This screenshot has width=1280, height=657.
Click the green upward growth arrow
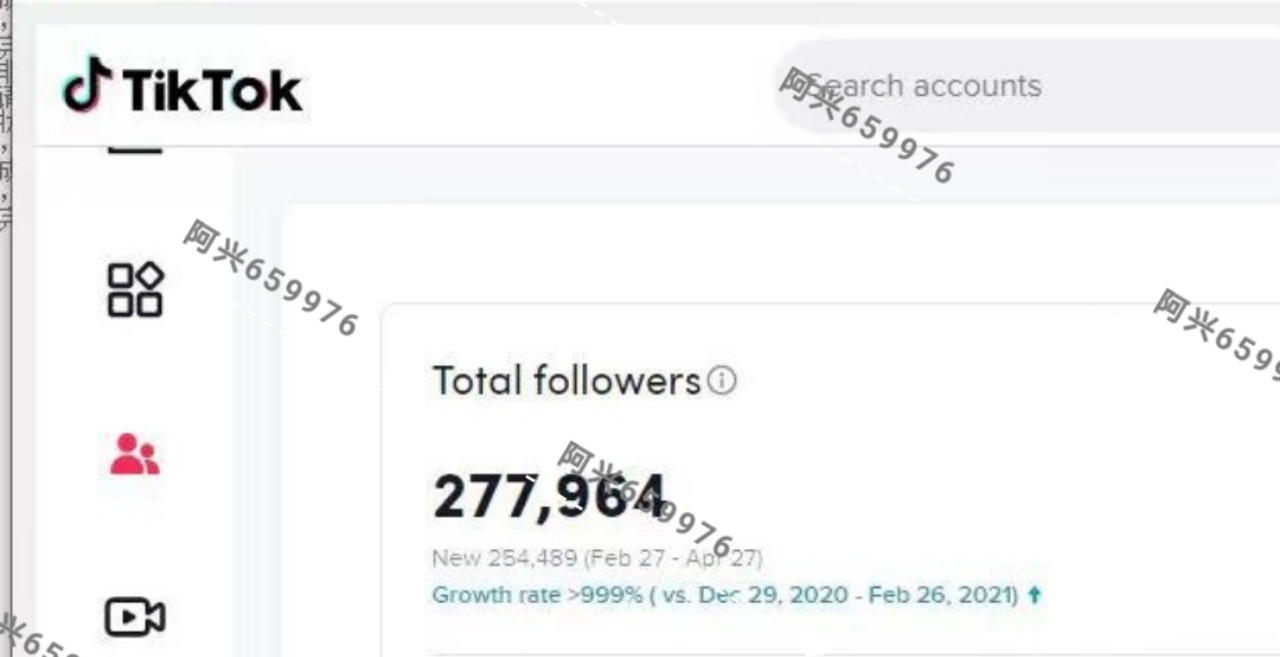click(x=1034, y=595)
